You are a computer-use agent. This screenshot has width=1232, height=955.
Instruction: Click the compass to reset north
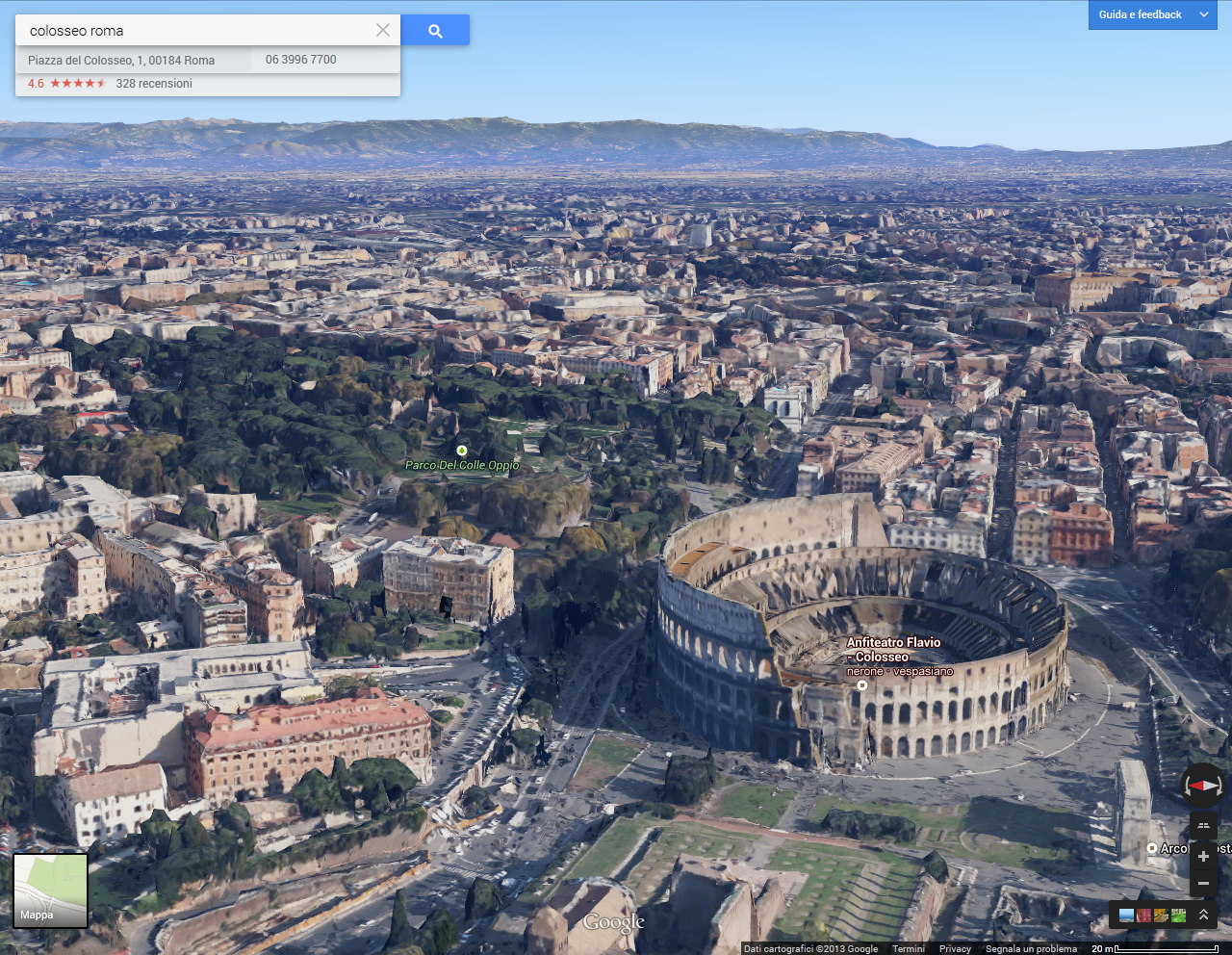(x=1202, y=786)
